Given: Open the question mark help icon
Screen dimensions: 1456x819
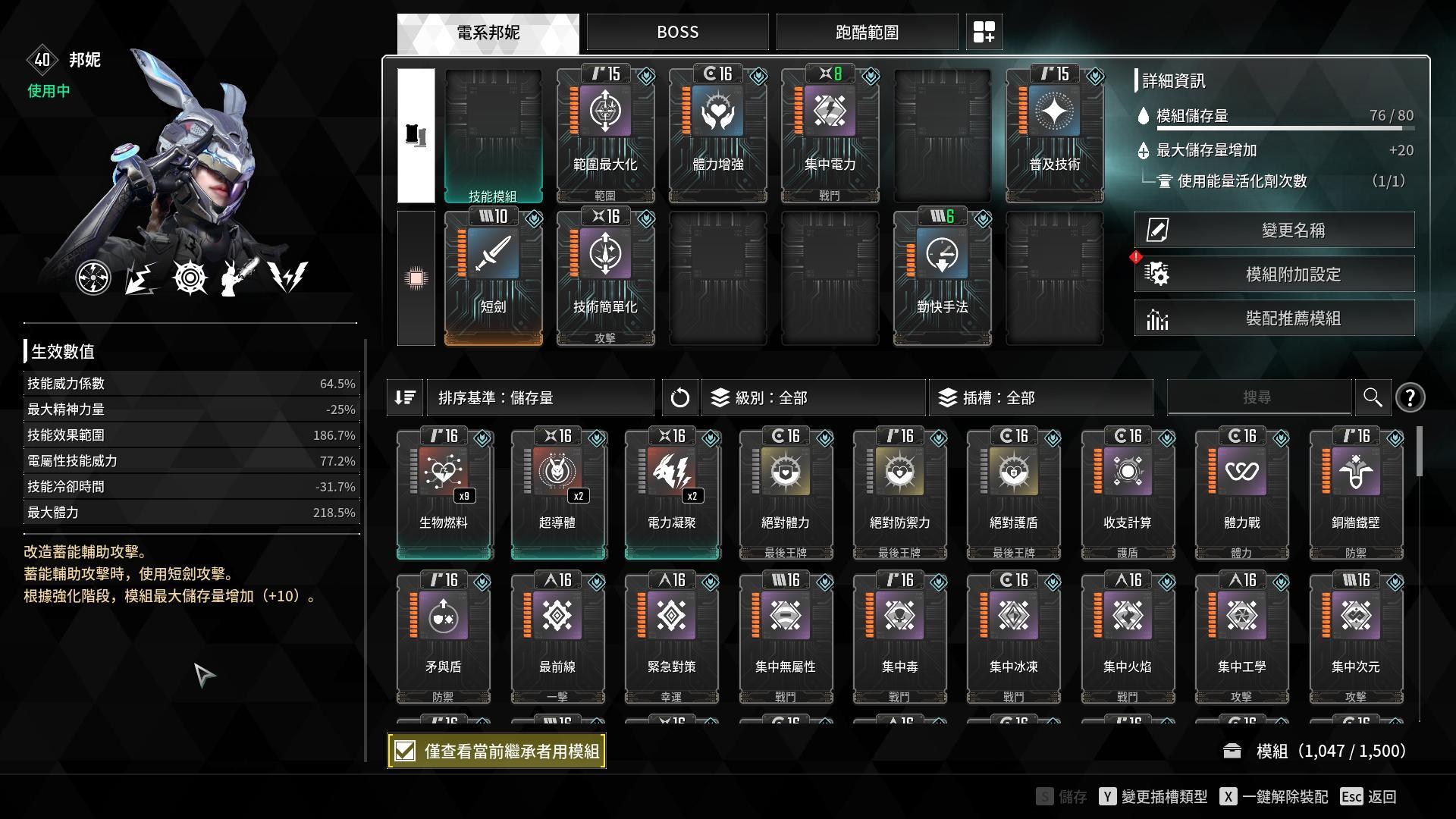Looking at the screenshot, I should (x=1410, y=397).
